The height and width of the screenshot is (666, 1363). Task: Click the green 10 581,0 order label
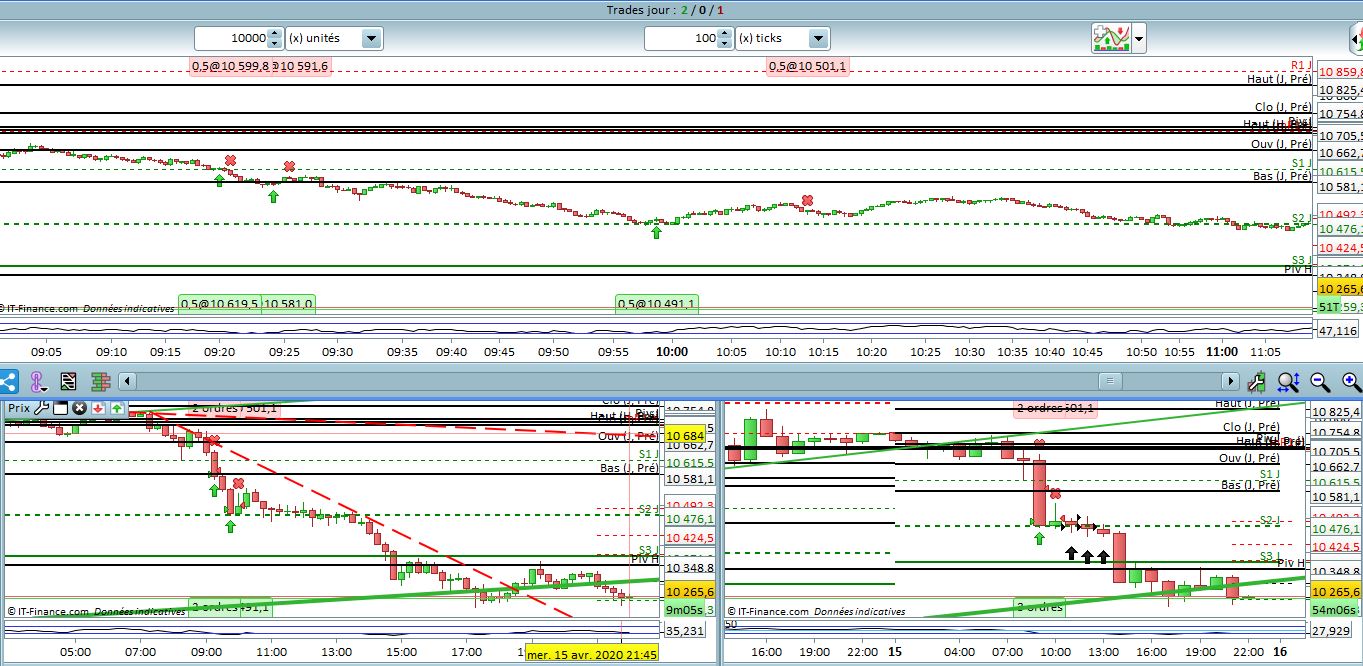click(288, 304)
